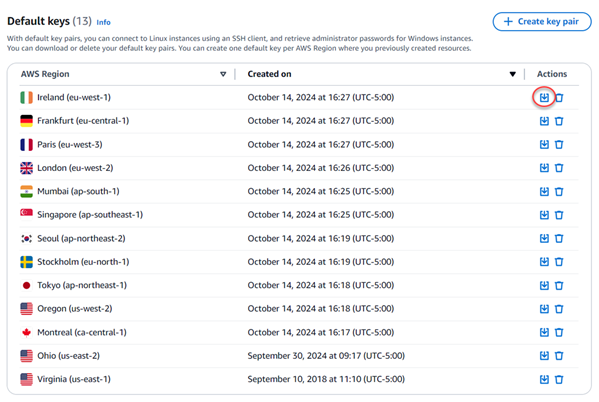
Task: Delete the Montreal (ca-central-1) key
Action: pos(559,332)
